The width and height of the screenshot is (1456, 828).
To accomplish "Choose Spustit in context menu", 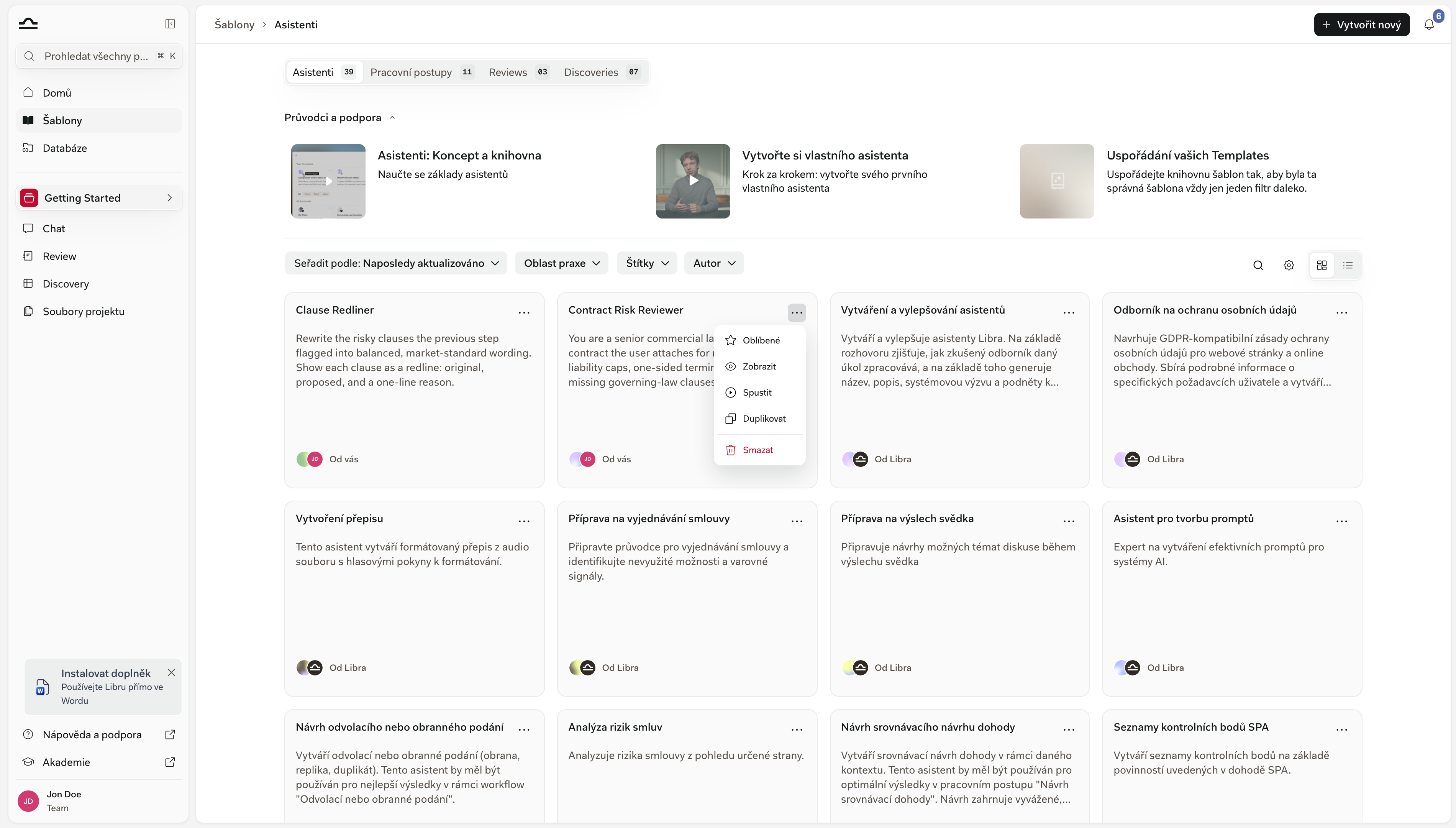I will pos(759,393).
